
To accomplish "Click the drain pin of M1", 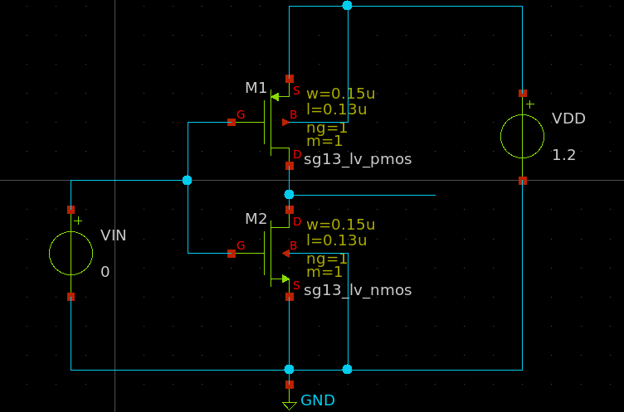I will tap(289, 166).
